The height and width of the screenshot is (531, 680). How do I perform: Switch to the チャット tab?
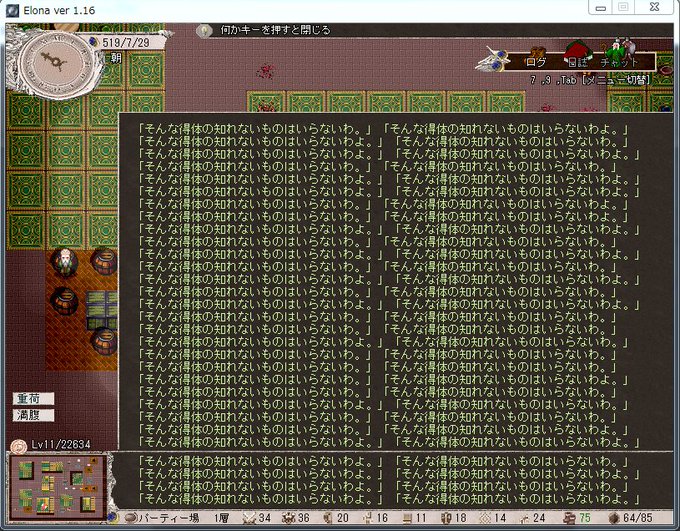tap(620, 62)
